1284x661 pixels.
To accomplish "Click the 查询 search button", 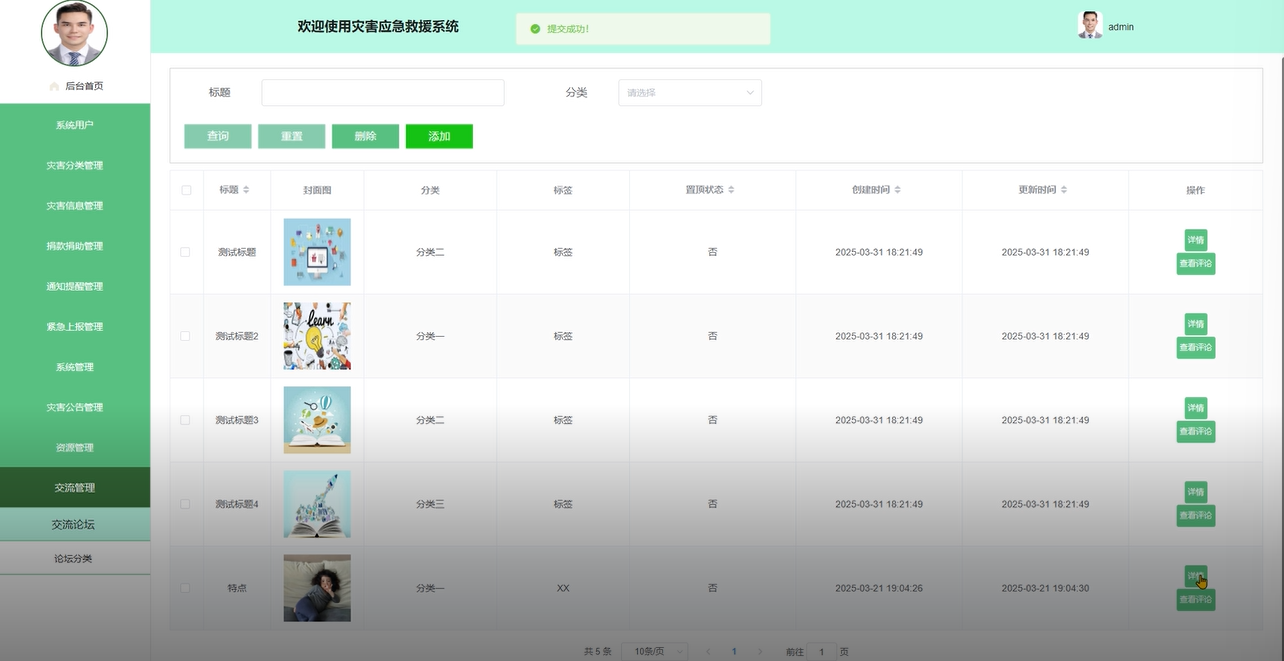I will pos(218,136).
